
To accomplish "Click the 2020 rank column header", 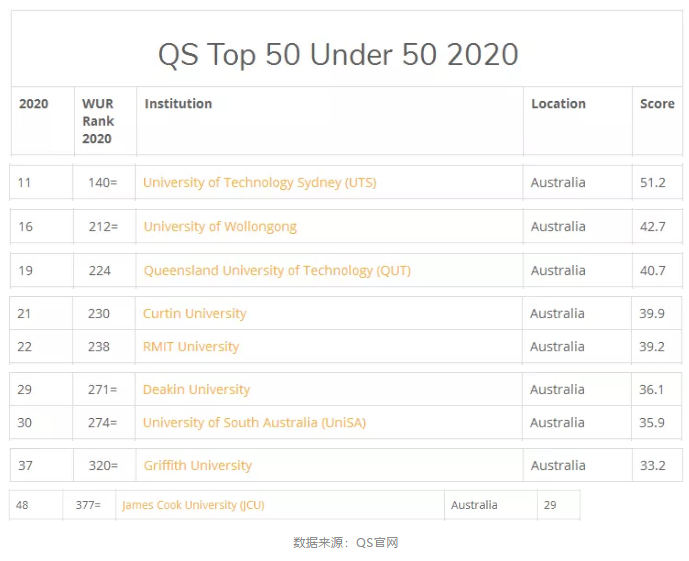I will (x=34, y=104).
